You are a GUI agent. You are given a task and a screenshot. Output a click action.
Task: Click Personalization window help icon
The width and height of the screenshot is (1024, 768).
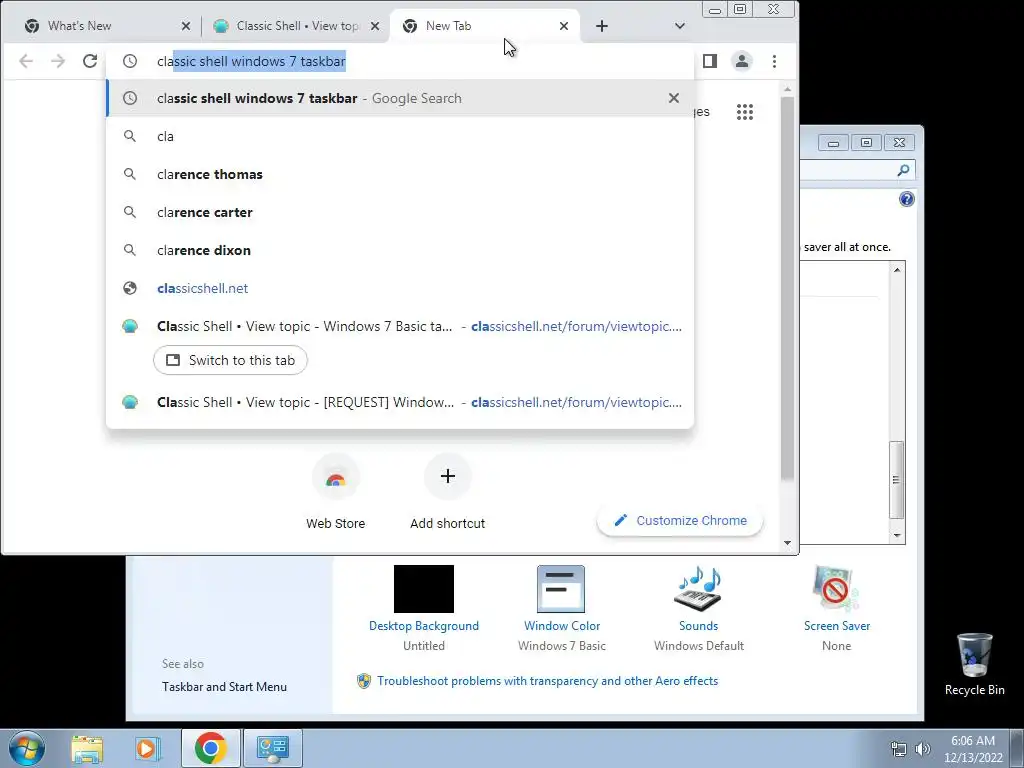[906, 199]
